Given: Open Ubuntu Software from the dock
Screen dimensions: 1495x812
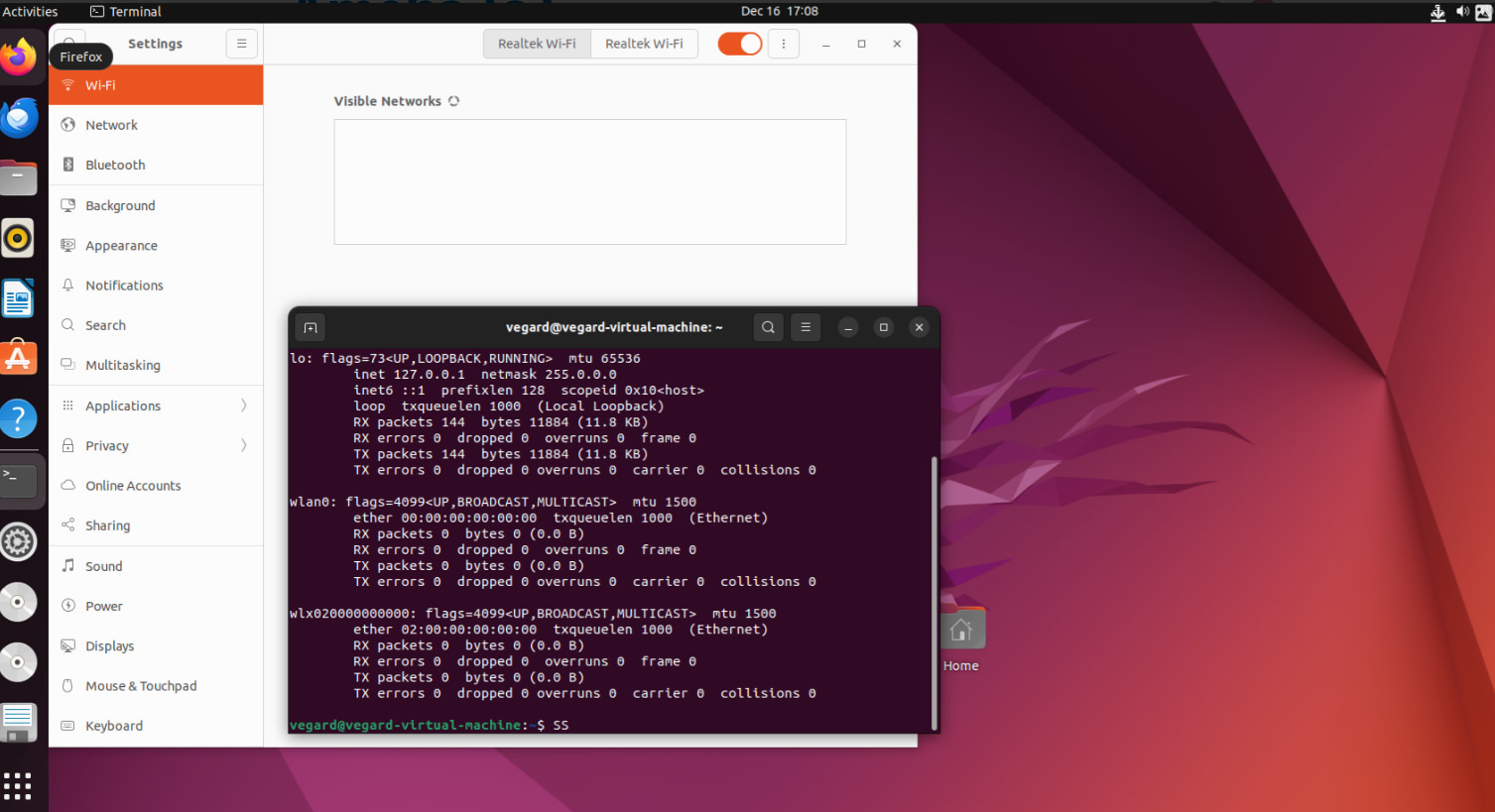Looking at the screenshot, I should point(19,358).
